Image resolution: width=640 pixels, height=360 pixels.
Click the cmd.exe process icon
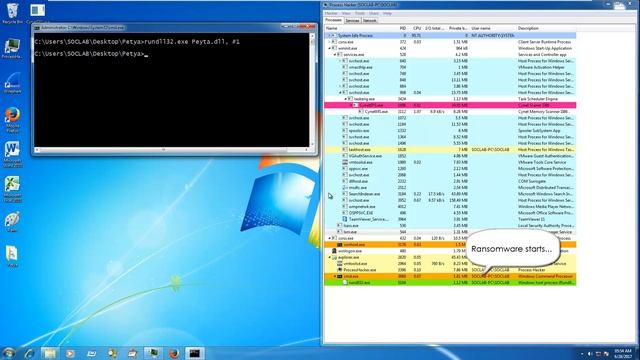(340, 276)
